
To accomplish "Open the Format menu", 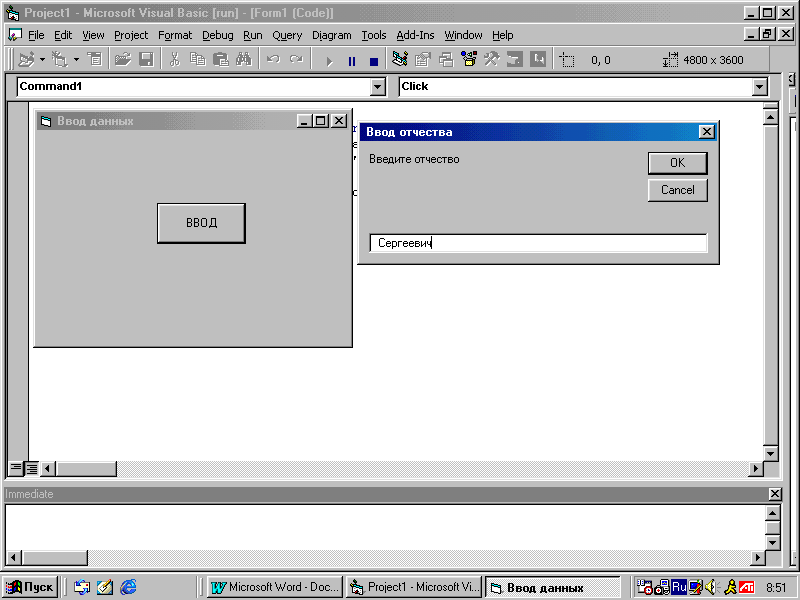I will coord(175,35).
